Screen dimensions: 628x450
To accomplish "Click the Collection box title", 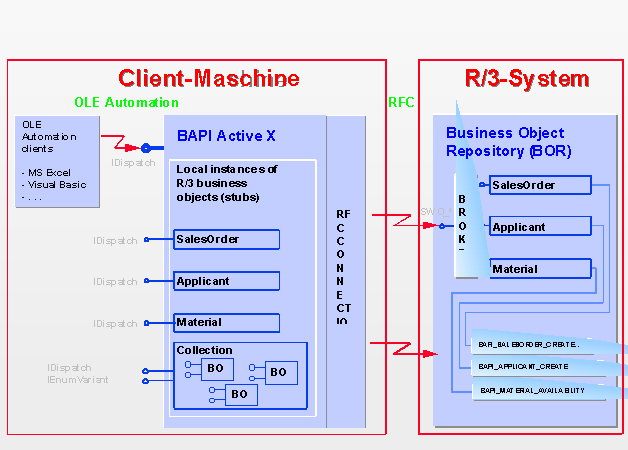I will (x=204, y=350).
